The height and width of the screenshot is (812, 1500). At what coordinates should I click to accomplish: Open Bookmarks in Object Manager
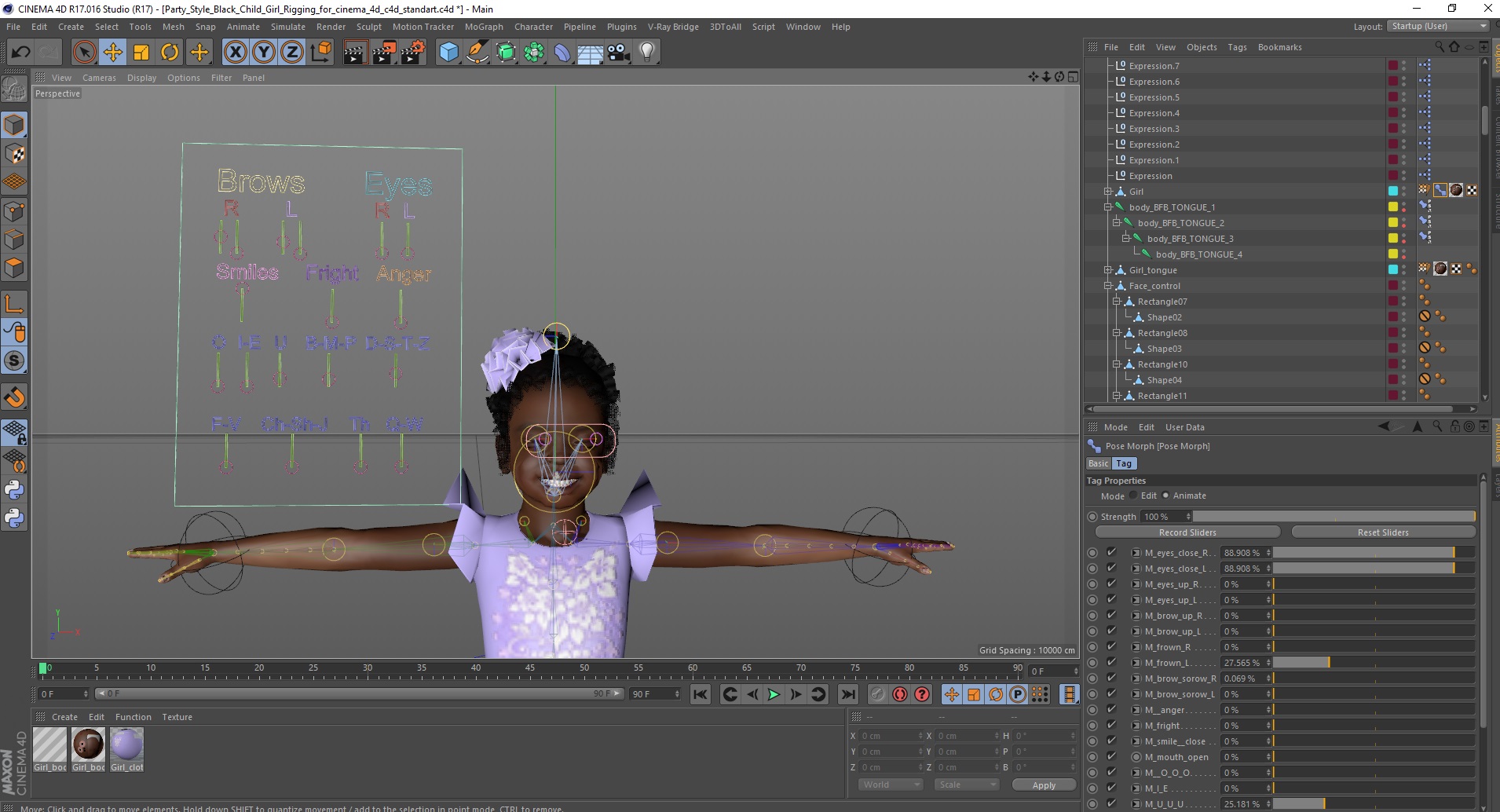click(1279, 47)
